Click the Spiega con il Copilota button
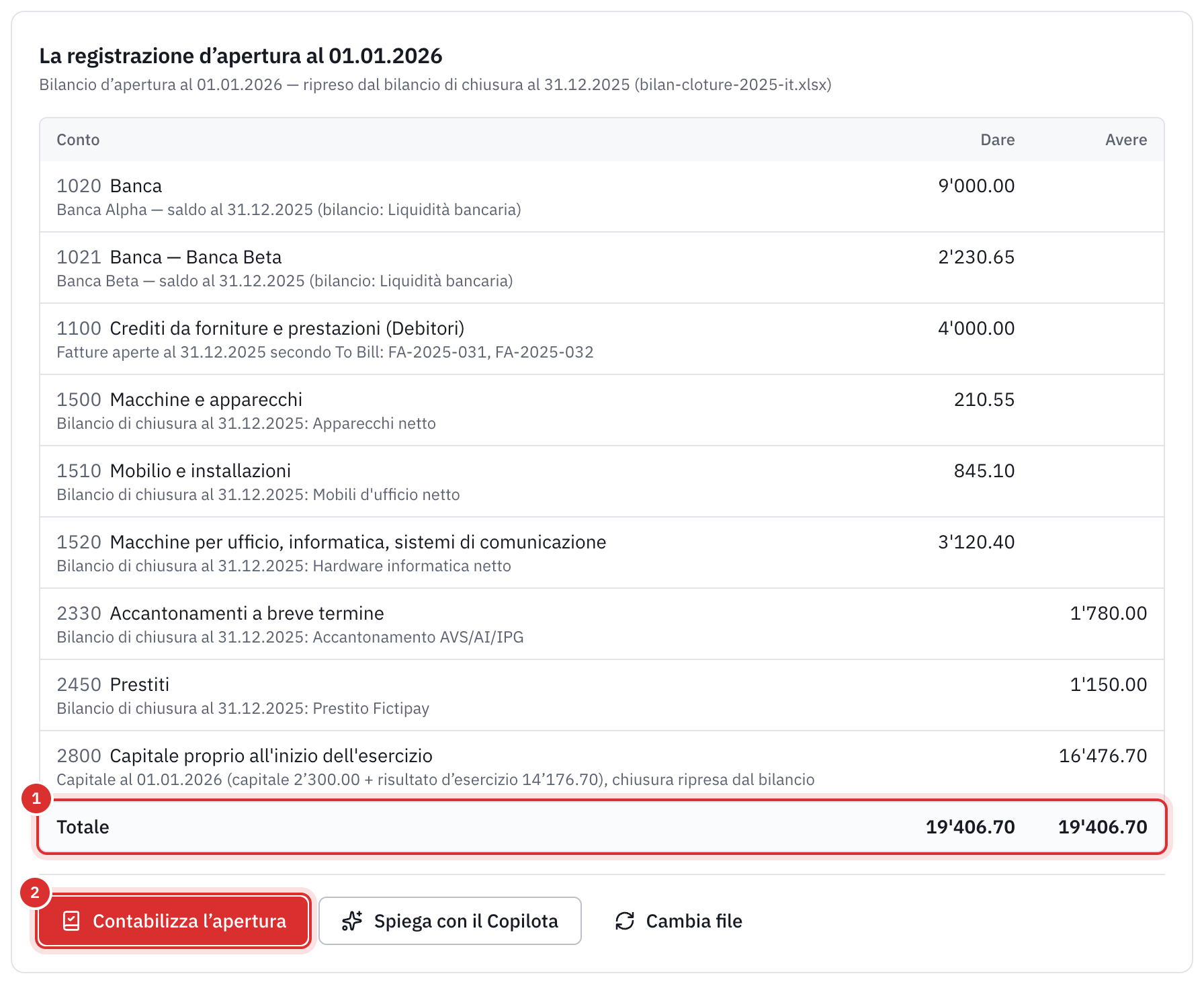 coord(449,921)
